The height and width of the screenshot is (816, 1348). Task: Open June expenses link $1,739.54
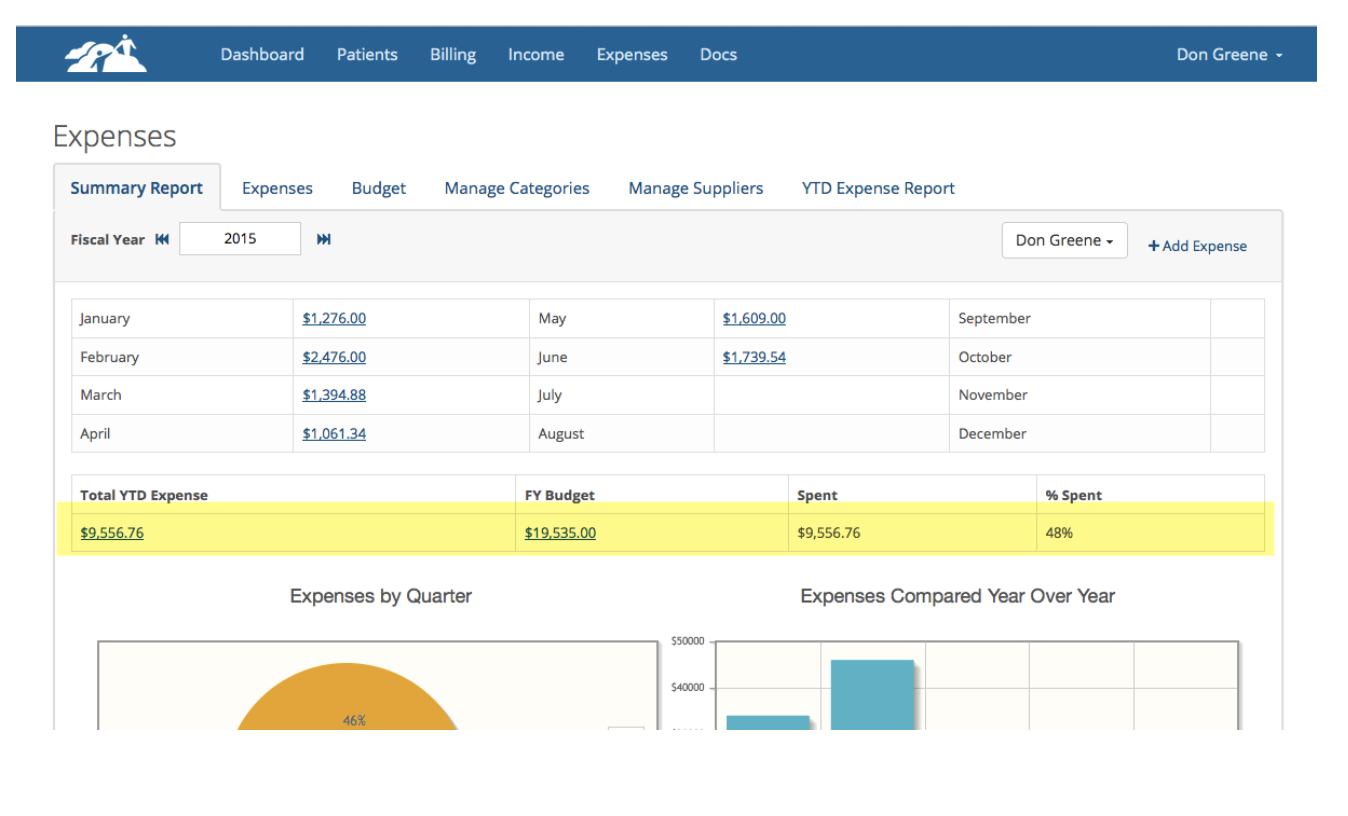pos(754,357)
